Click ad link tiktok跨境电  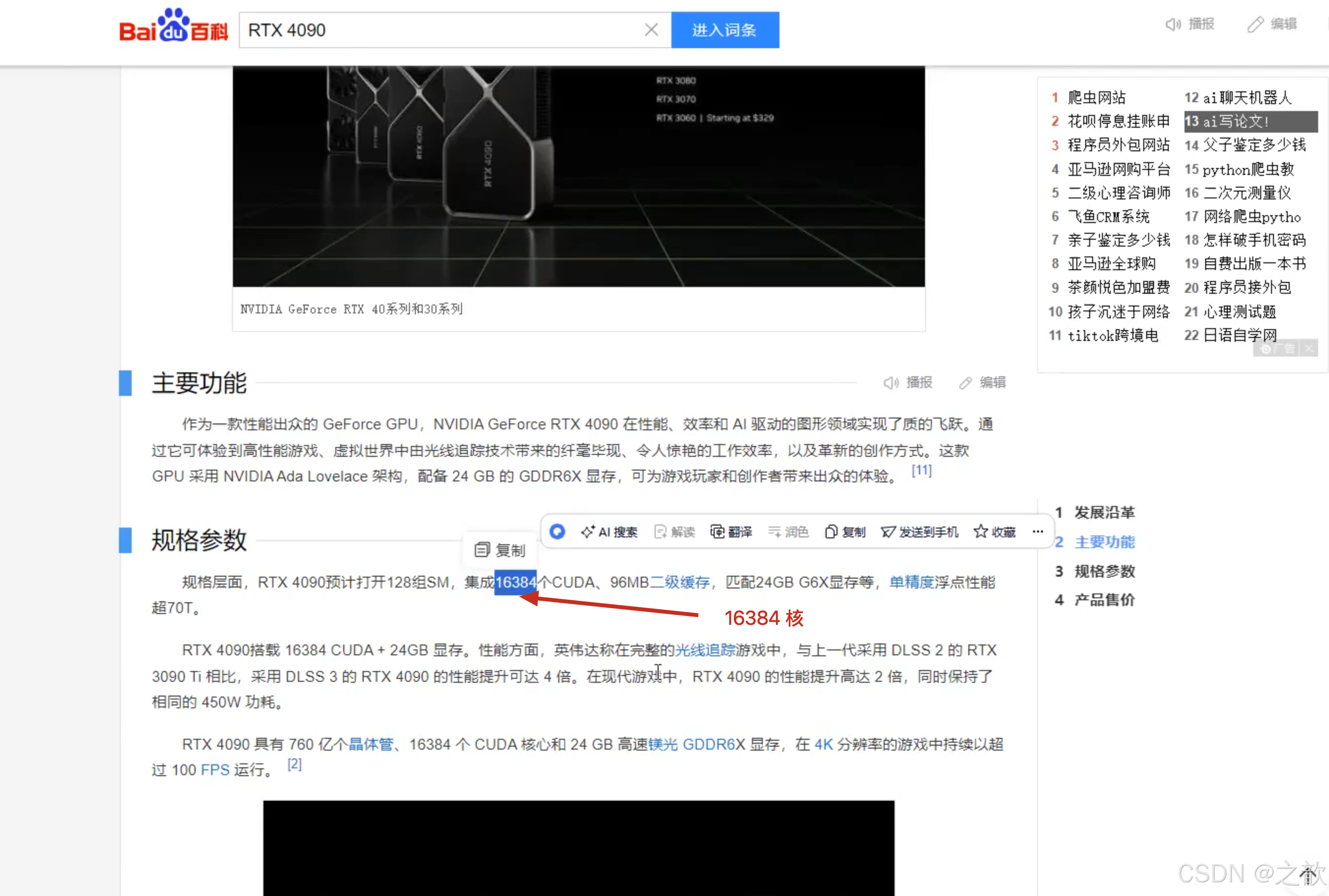click(1113, 336)
